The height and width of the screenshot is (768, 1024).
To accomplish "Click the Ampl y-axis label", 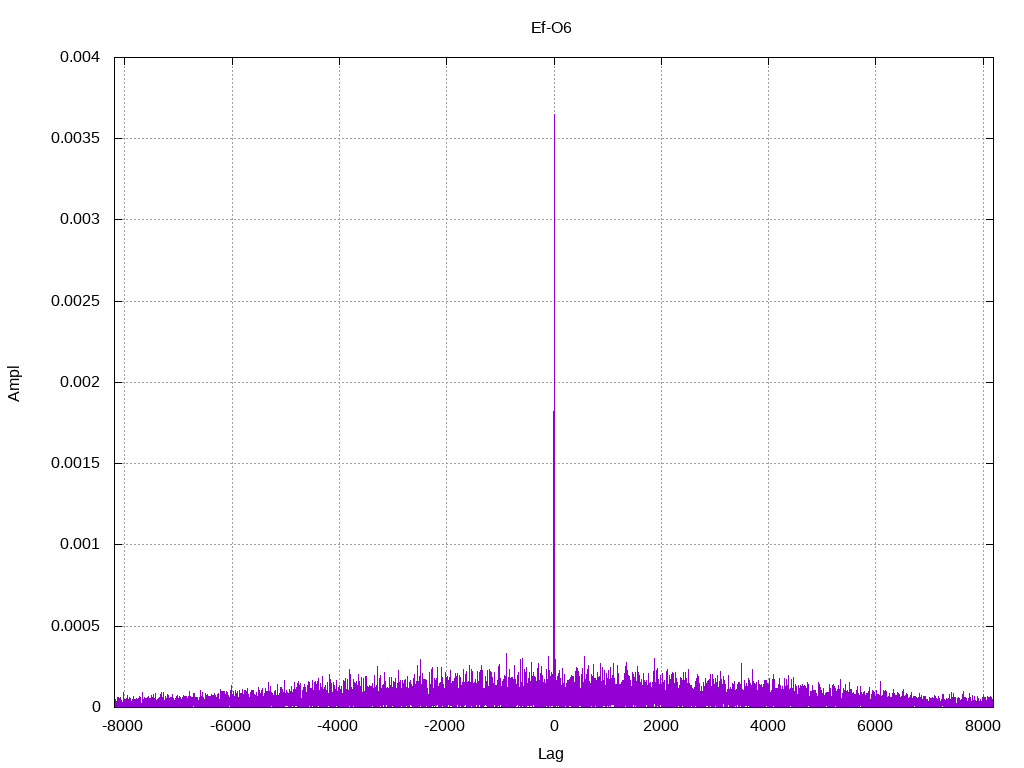I will click(x=14, y=383).
